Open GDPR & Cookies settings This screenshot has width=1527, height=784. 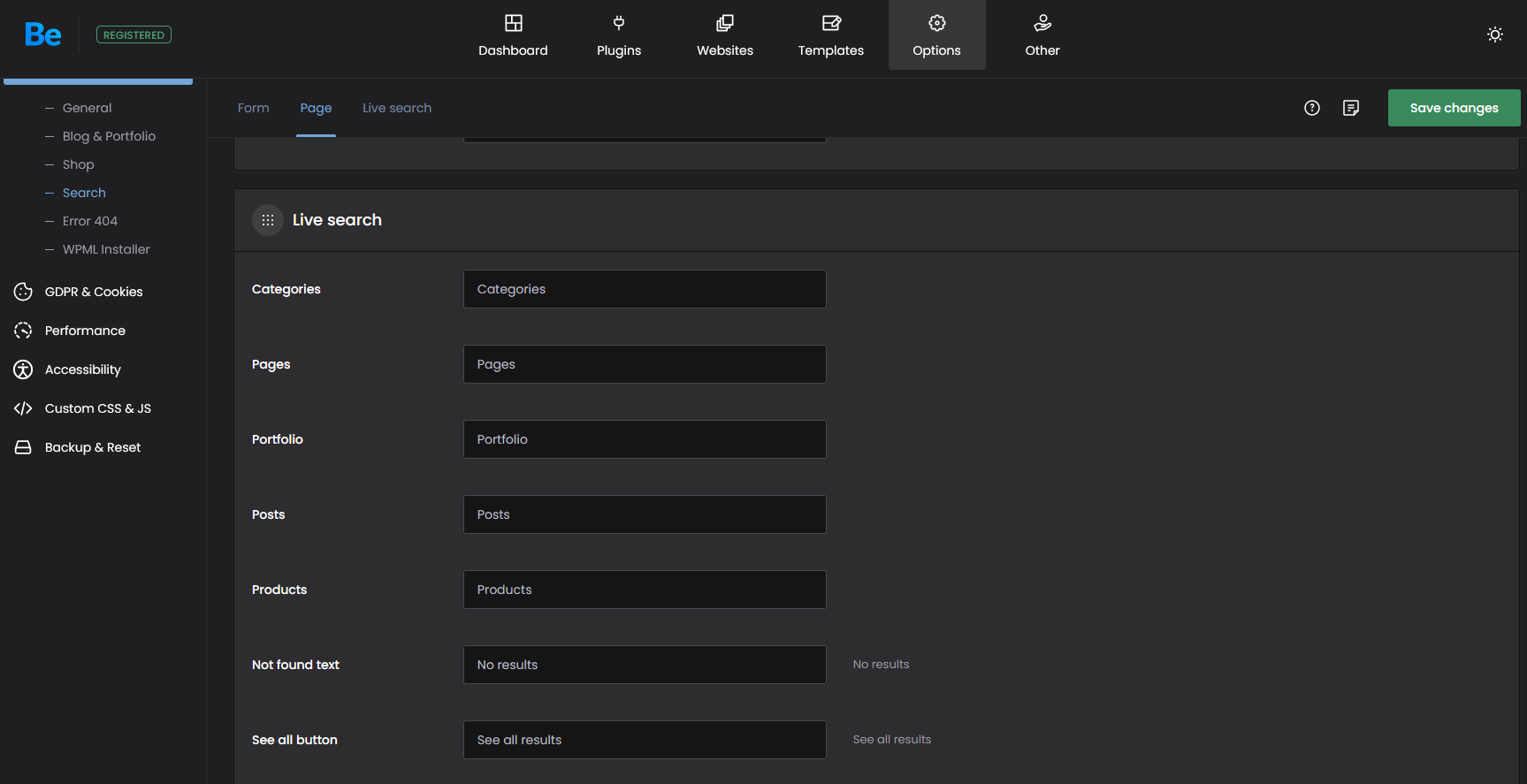(94, 292)
